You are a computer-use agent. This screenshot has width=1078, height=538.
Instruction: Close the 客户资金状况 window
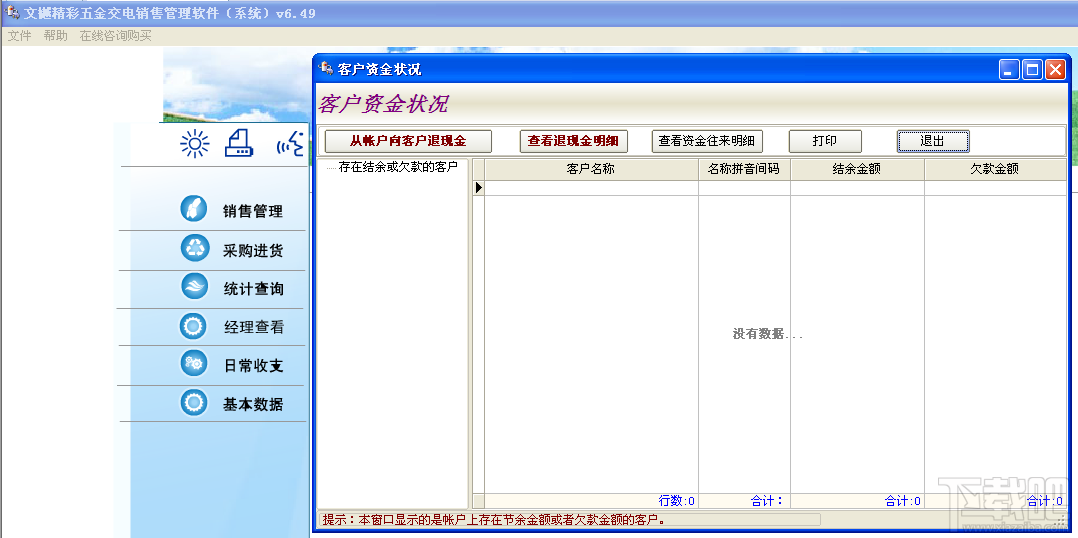tap(1055, 69)
